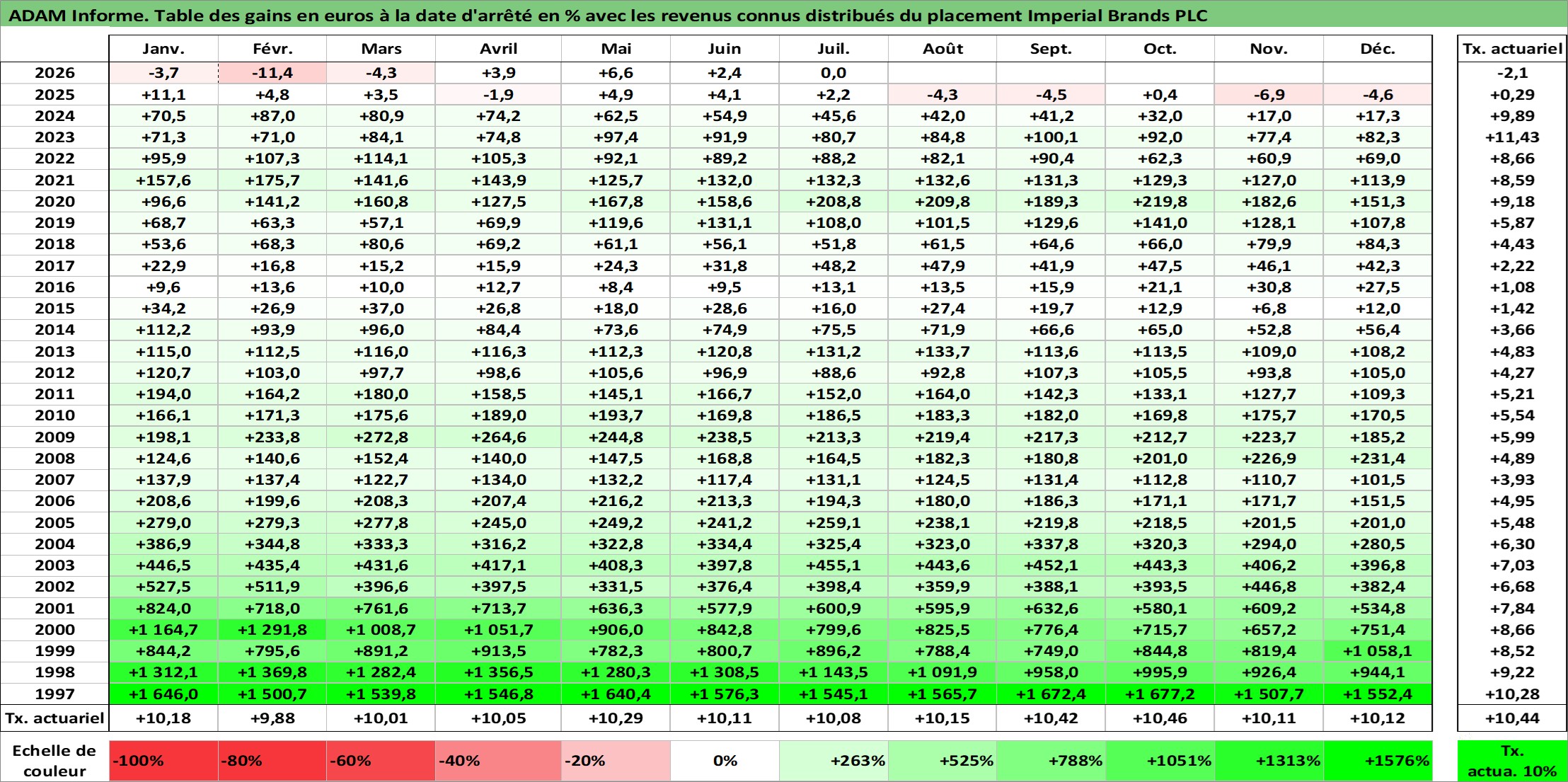Click the 1997 year row label
Image resolution: width=1568 pixels, height=782 pixels.
coord(54,694)
